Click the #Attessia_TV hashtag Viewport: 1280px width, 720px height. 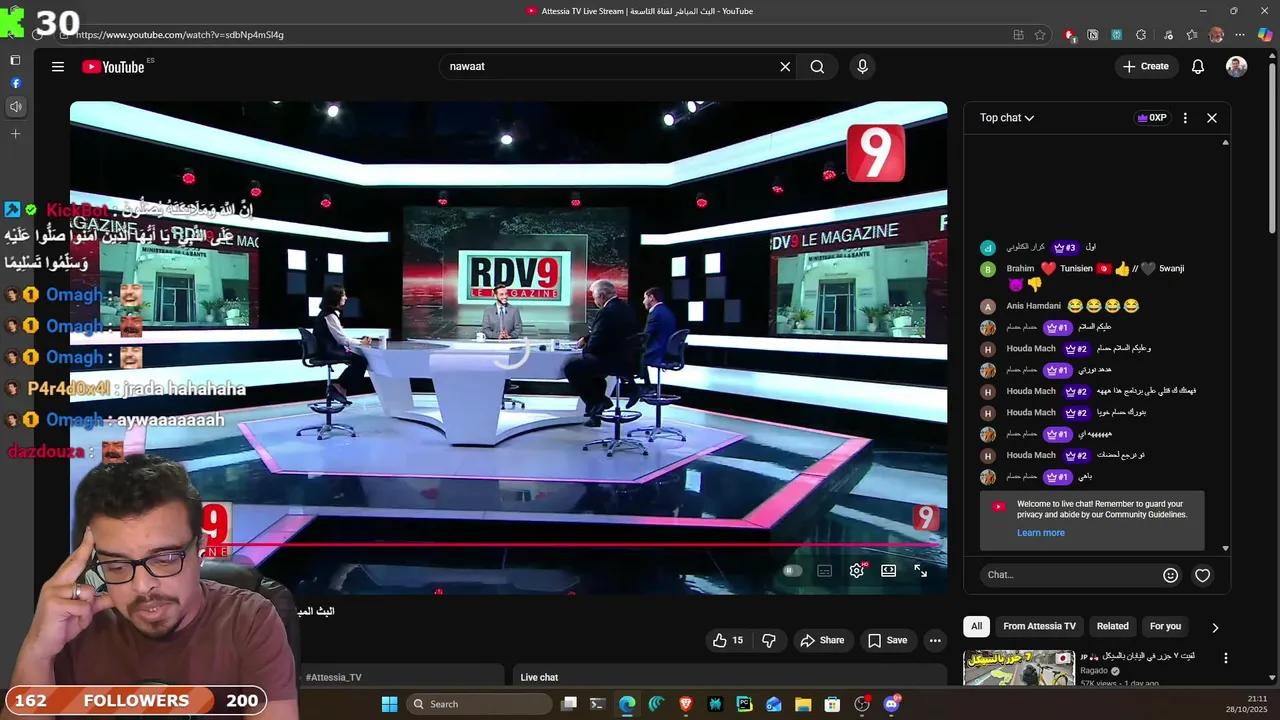[x=333, y=678]
